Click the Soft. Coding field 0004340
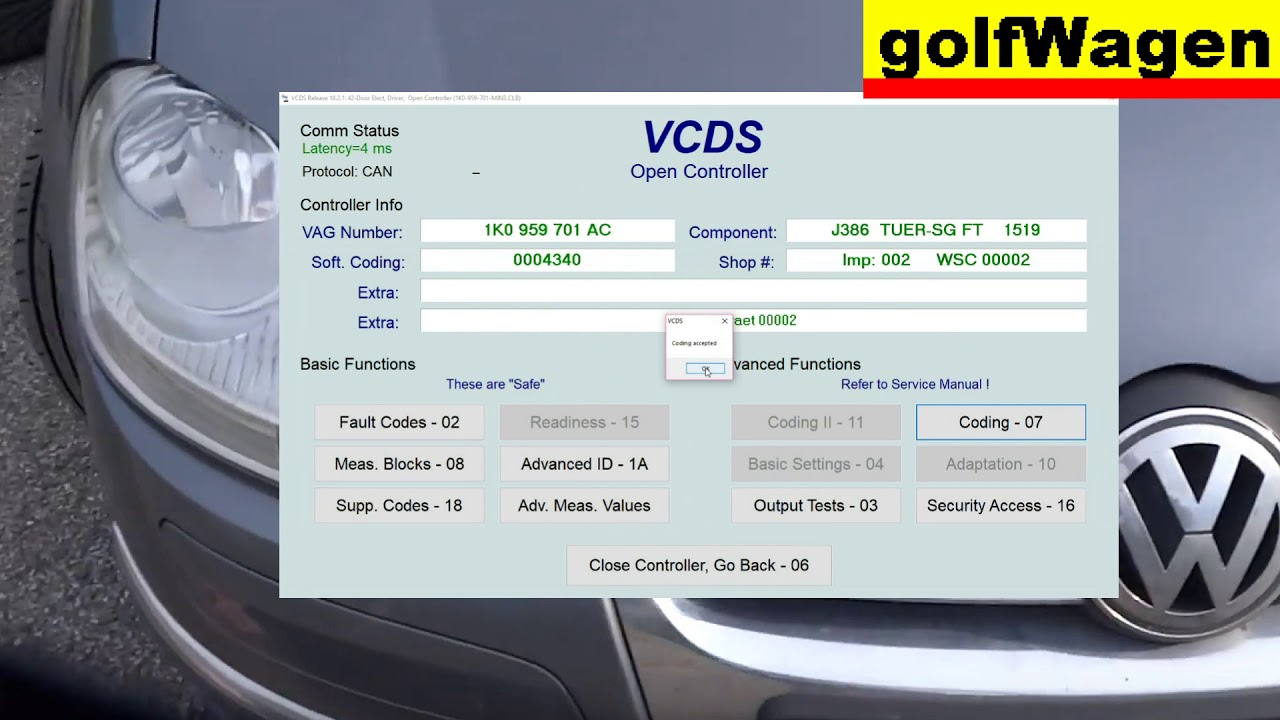Screen dimensions: 1280x720 547,260
